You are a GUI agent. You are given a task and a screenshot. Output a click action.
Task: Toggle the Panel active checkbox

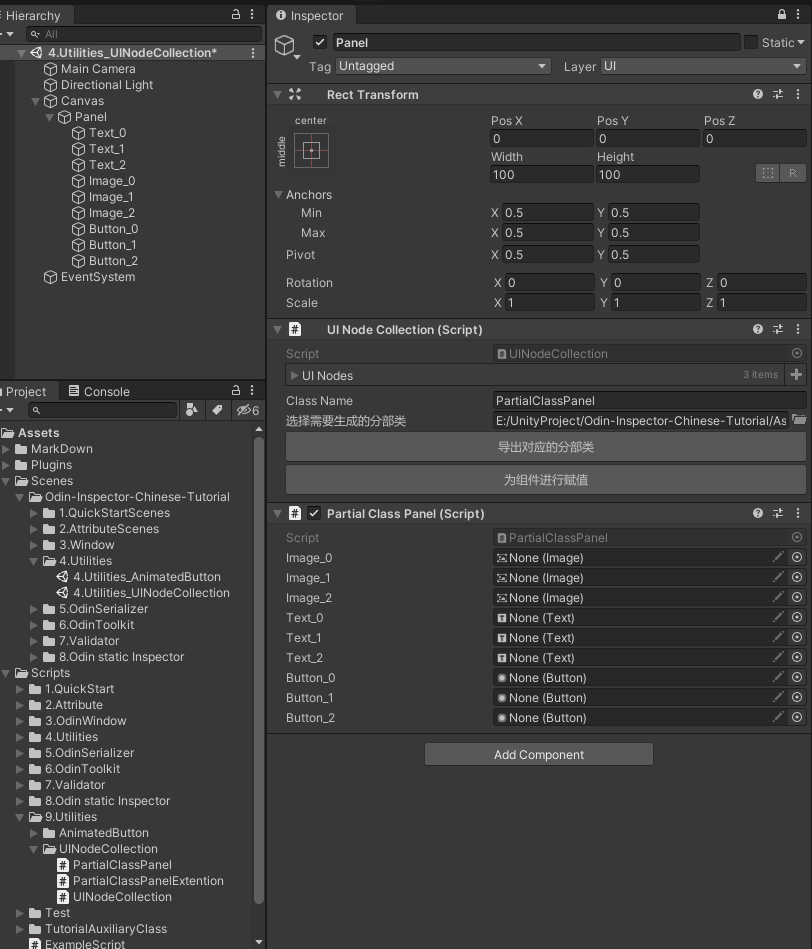click(320, 42)
